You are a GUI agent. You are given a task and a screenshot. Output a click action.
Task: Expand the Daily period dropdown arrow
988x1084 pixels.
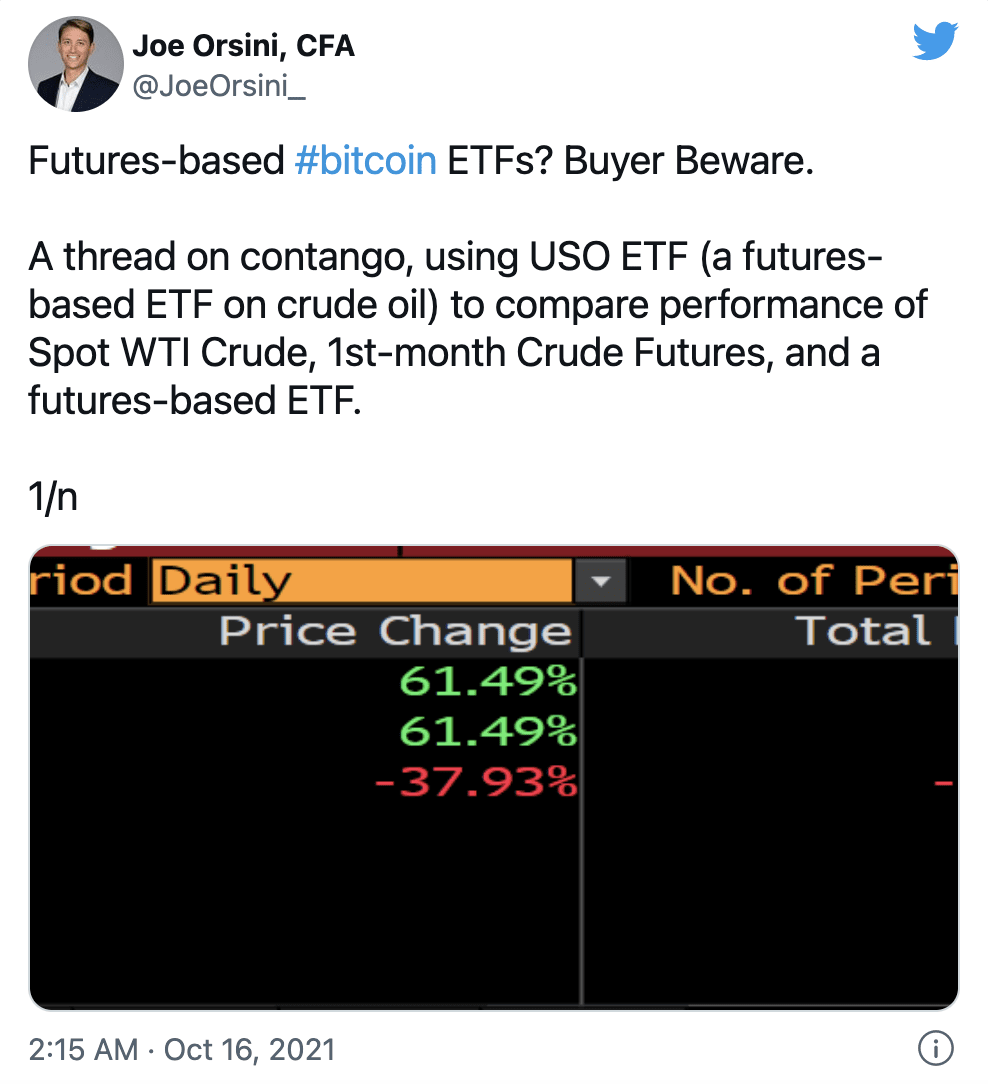point(601,581)
